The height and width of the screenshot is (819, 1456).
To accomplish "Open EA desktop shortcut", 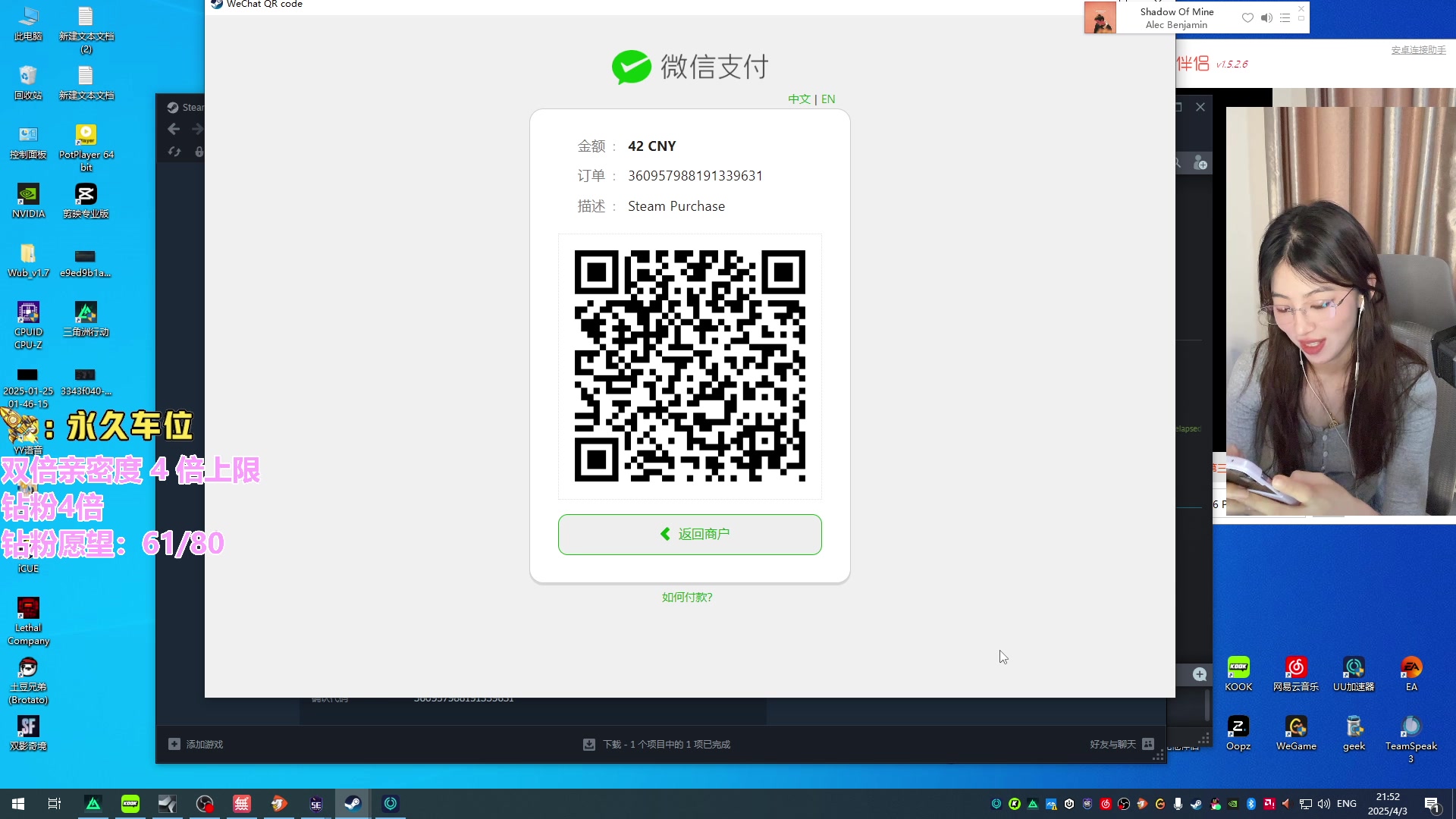I will click(1411, 674).
